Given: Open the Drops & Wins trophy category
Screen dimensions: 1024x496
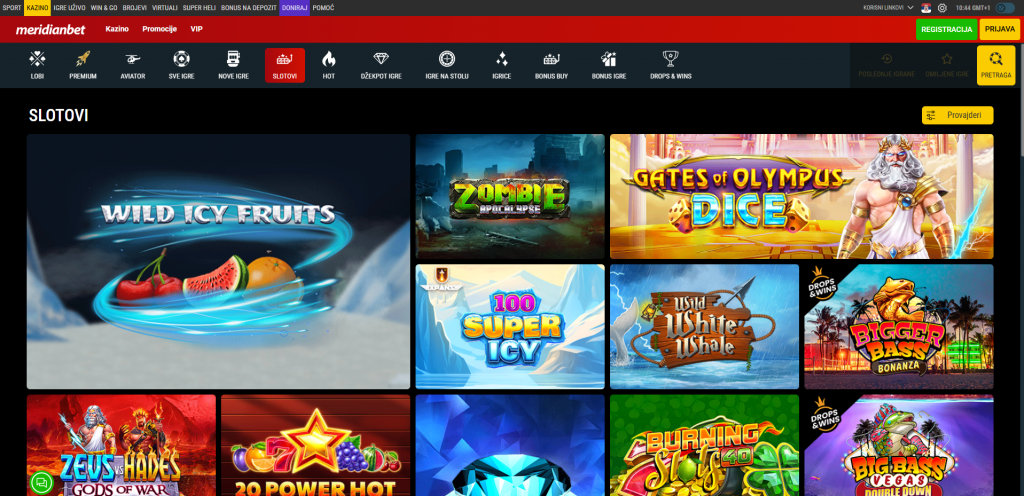Looking at the screenshot, I should point(671,65).
